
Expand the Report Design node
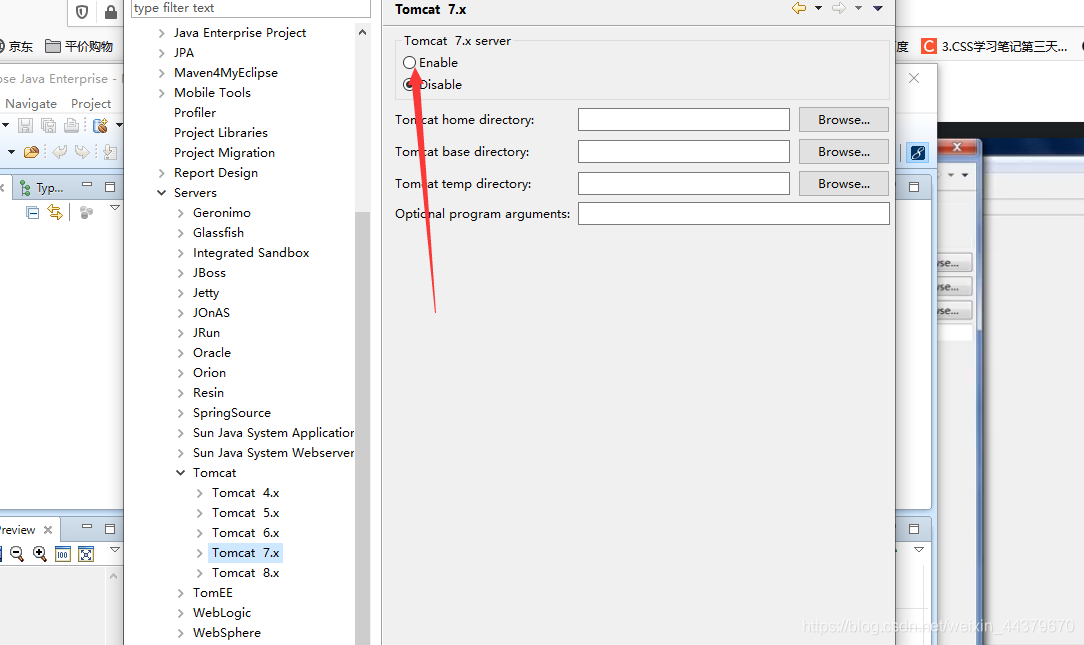point(161,173)
